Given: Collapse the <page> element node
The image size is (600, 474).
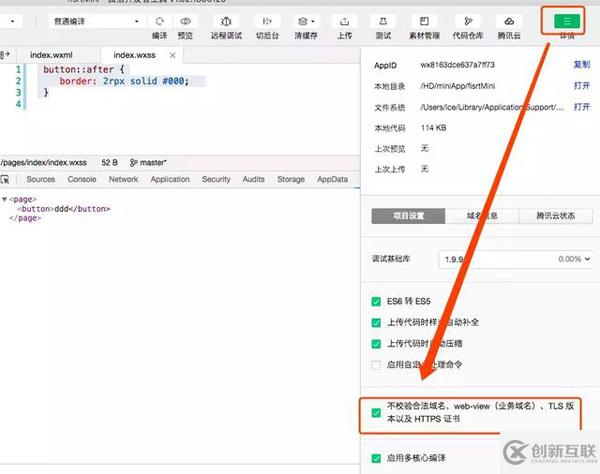Looking at the screenshot, I should tap(5, 199).
